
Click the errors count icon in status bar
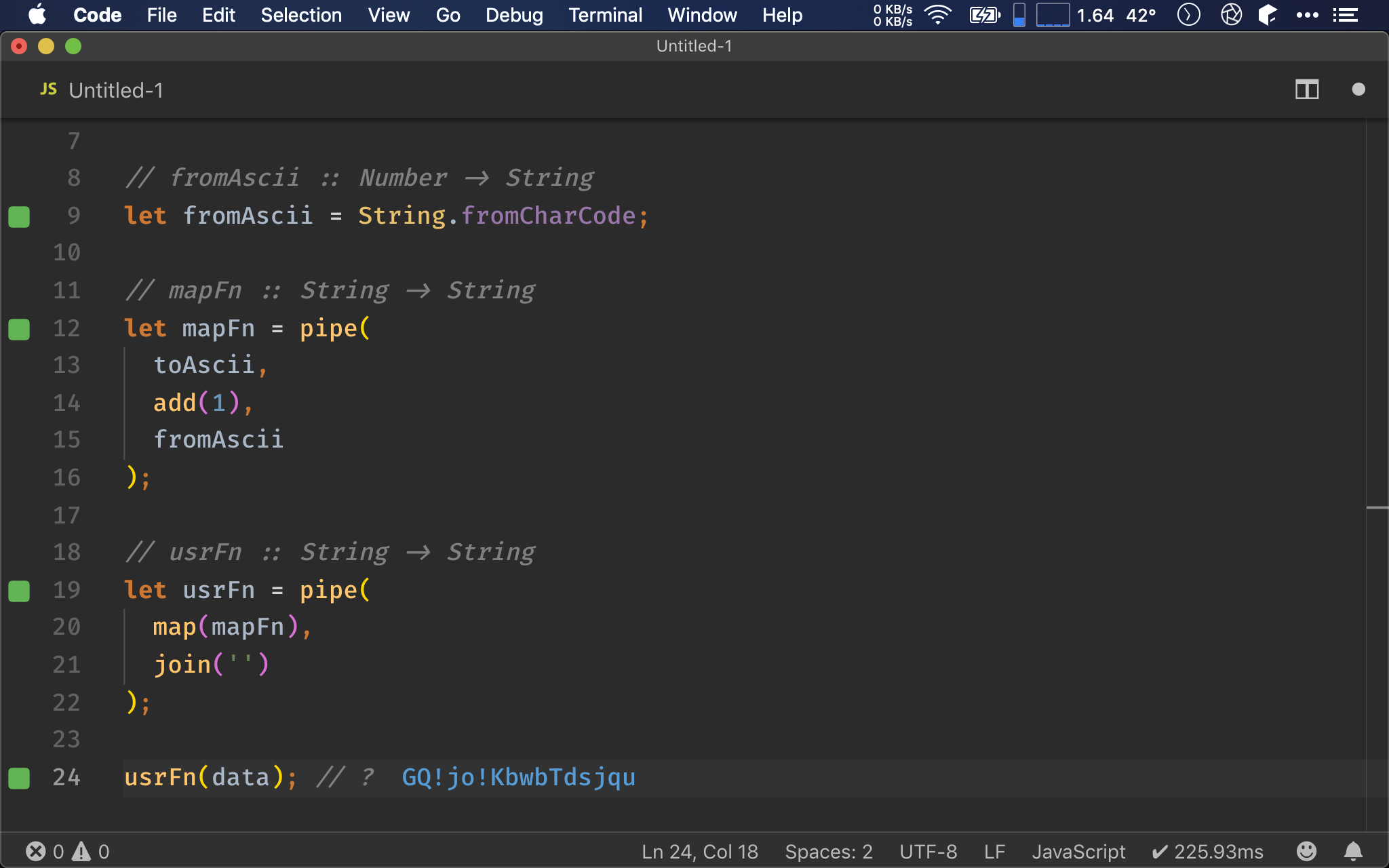35,851
